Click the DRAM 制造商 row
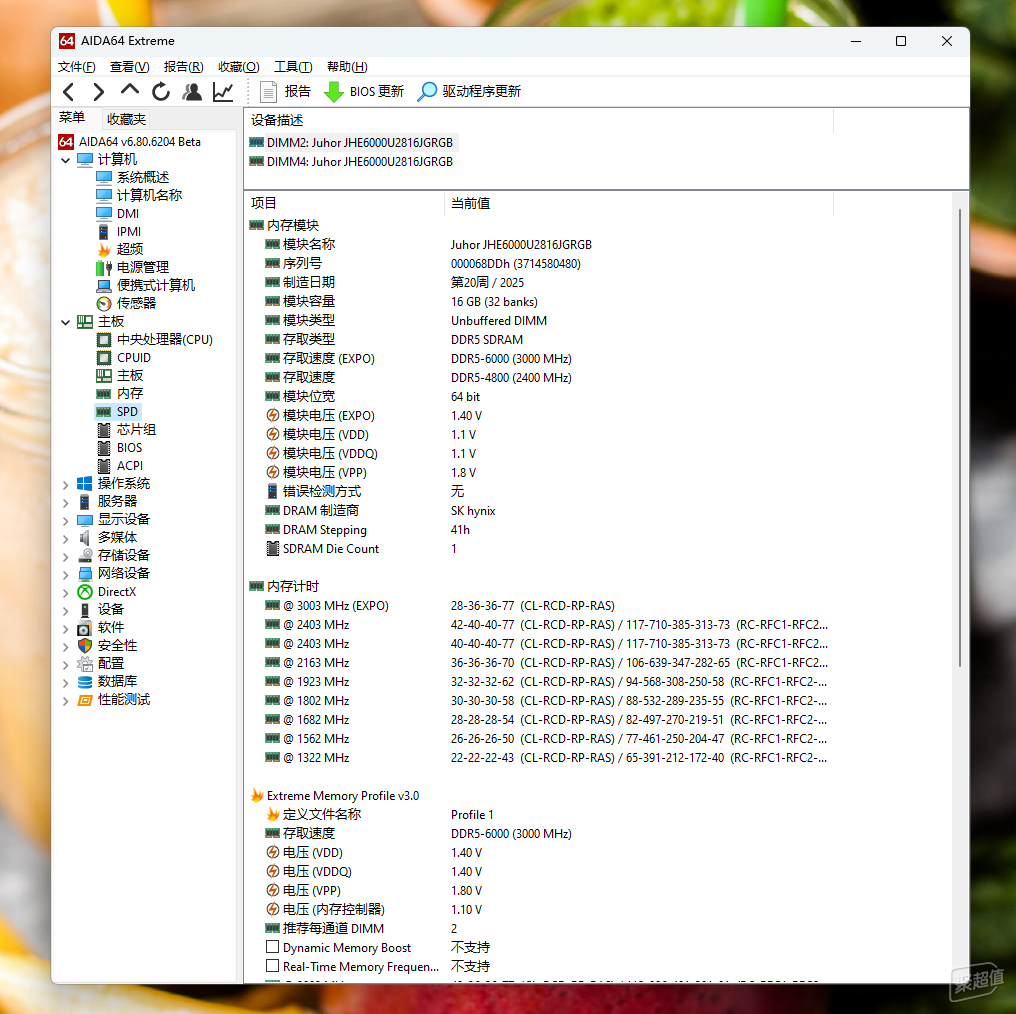1016x1014 pixels. point(539,511)
